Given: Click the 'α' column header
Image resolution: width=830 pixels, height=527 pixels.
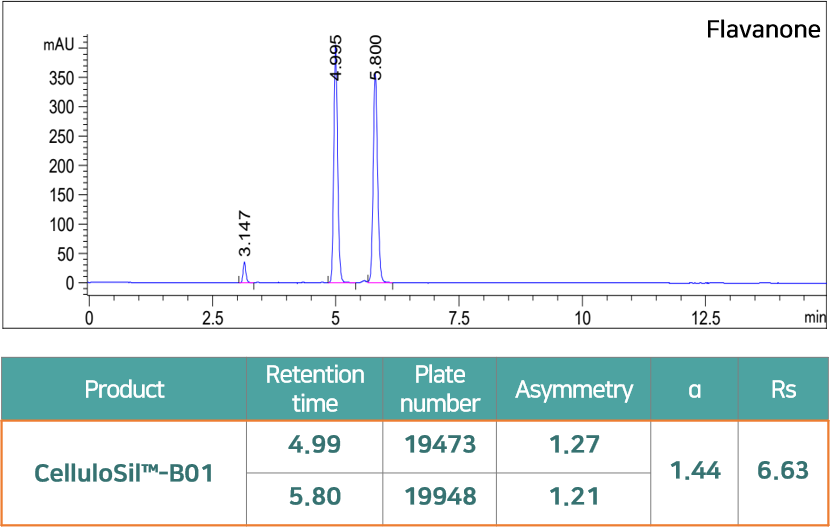Looking at the screenshot, I should click(694, 389).
